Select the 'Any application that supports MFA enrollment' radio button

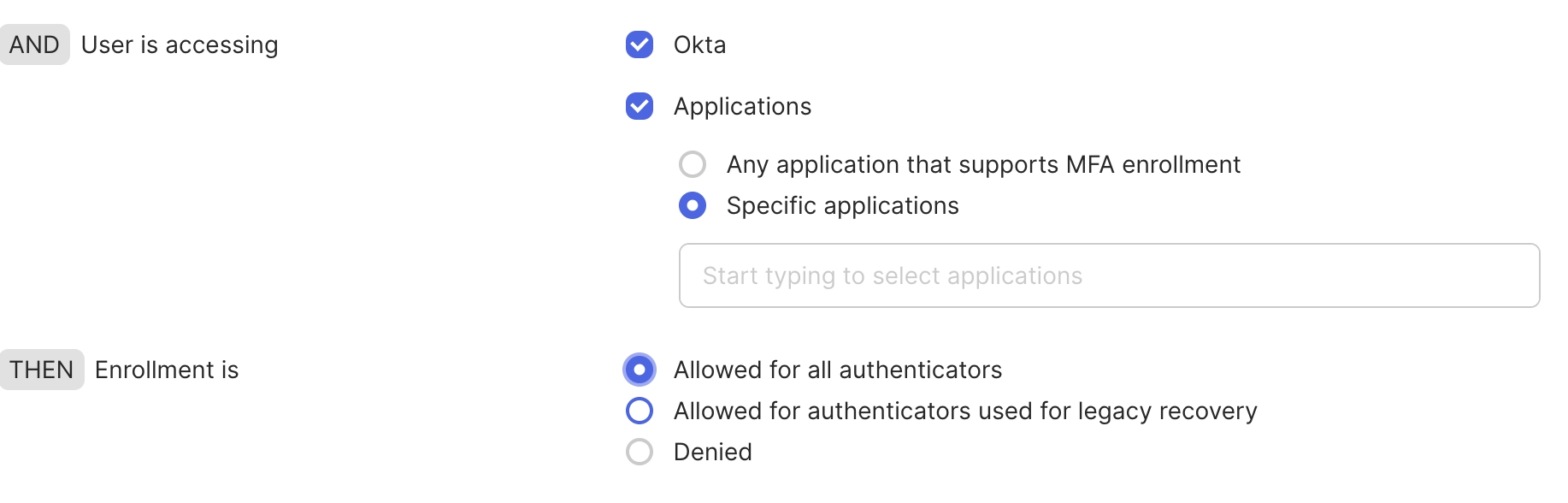(x=693, y=164)
